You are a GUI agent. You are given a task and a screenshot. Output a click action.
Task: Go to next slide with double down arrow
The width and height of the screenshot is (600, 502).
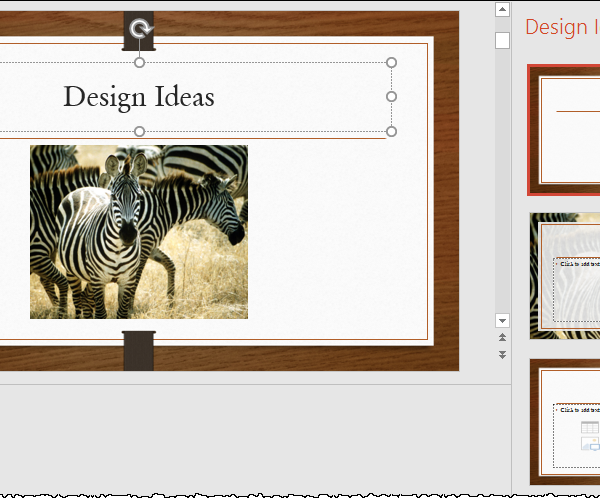tap(502, 355)
